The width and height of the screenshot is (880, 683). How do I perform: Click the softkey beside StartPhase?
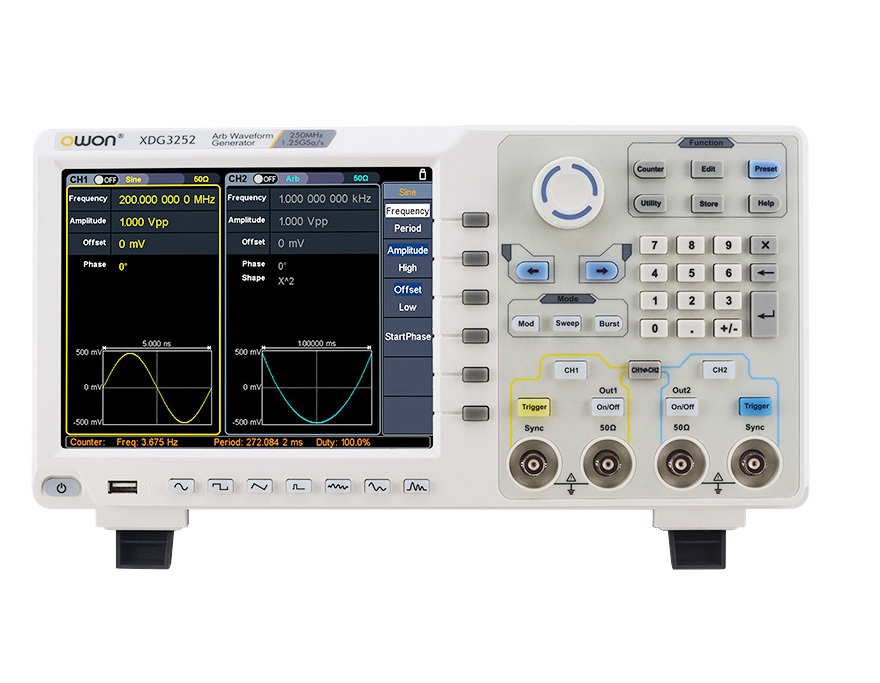tap(475, 336)
